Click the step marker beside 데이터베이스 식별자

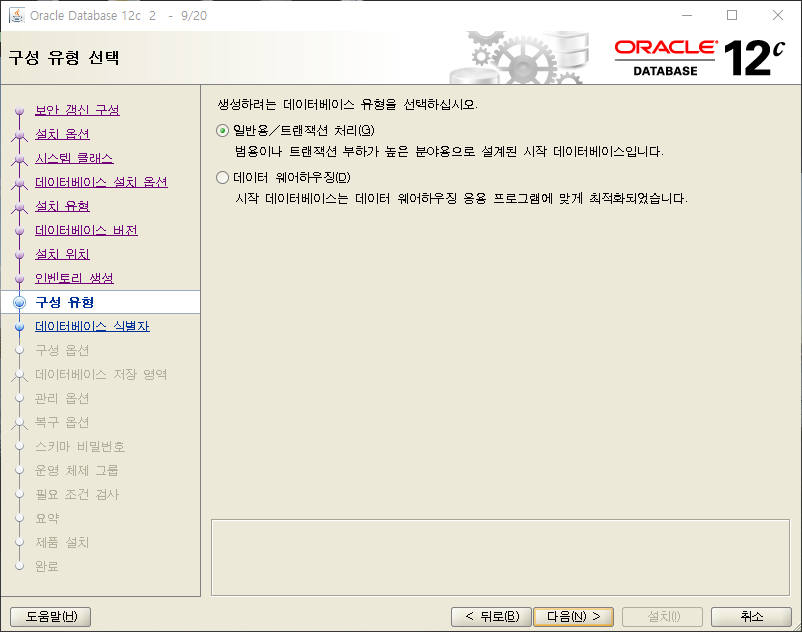click(x=19, y=327)
